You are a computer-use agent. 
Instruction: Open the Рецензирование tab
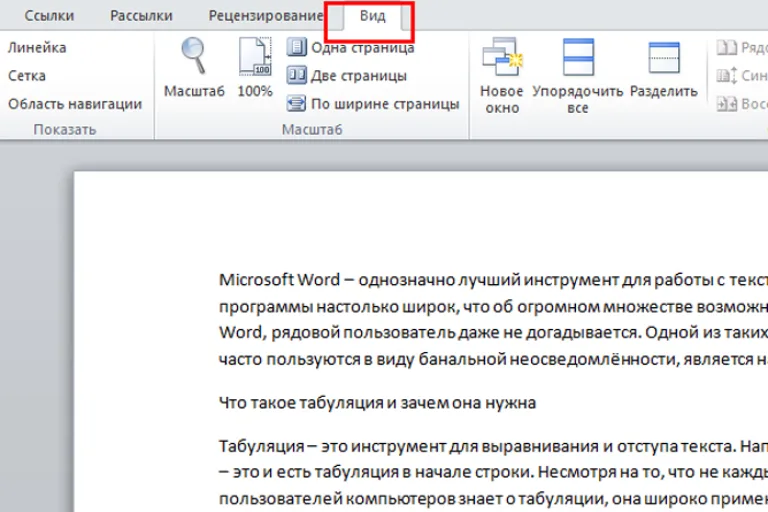click(x=266, y=16)
